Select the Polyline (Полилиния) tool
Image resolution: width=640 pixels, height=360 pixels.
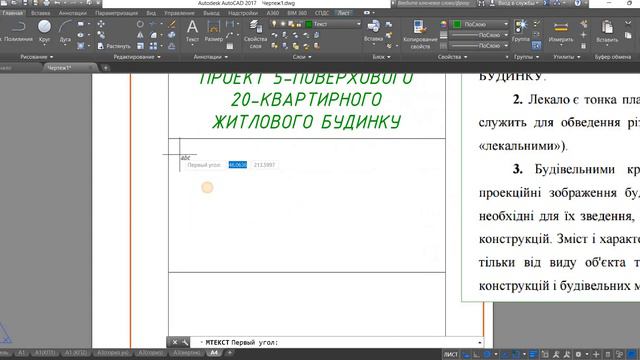(17, 32)
